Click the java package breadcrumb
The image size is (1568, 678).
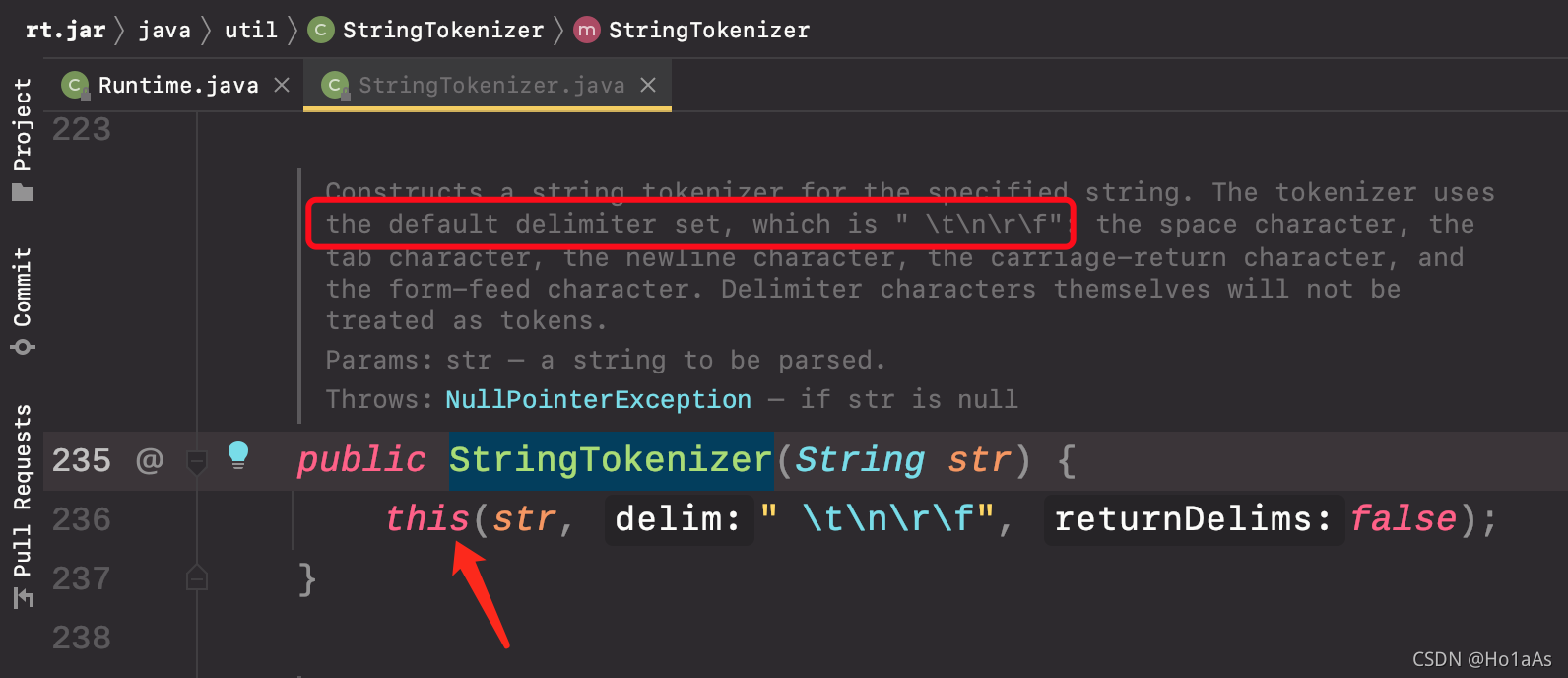pyautogui.click(x=164, y=31)
